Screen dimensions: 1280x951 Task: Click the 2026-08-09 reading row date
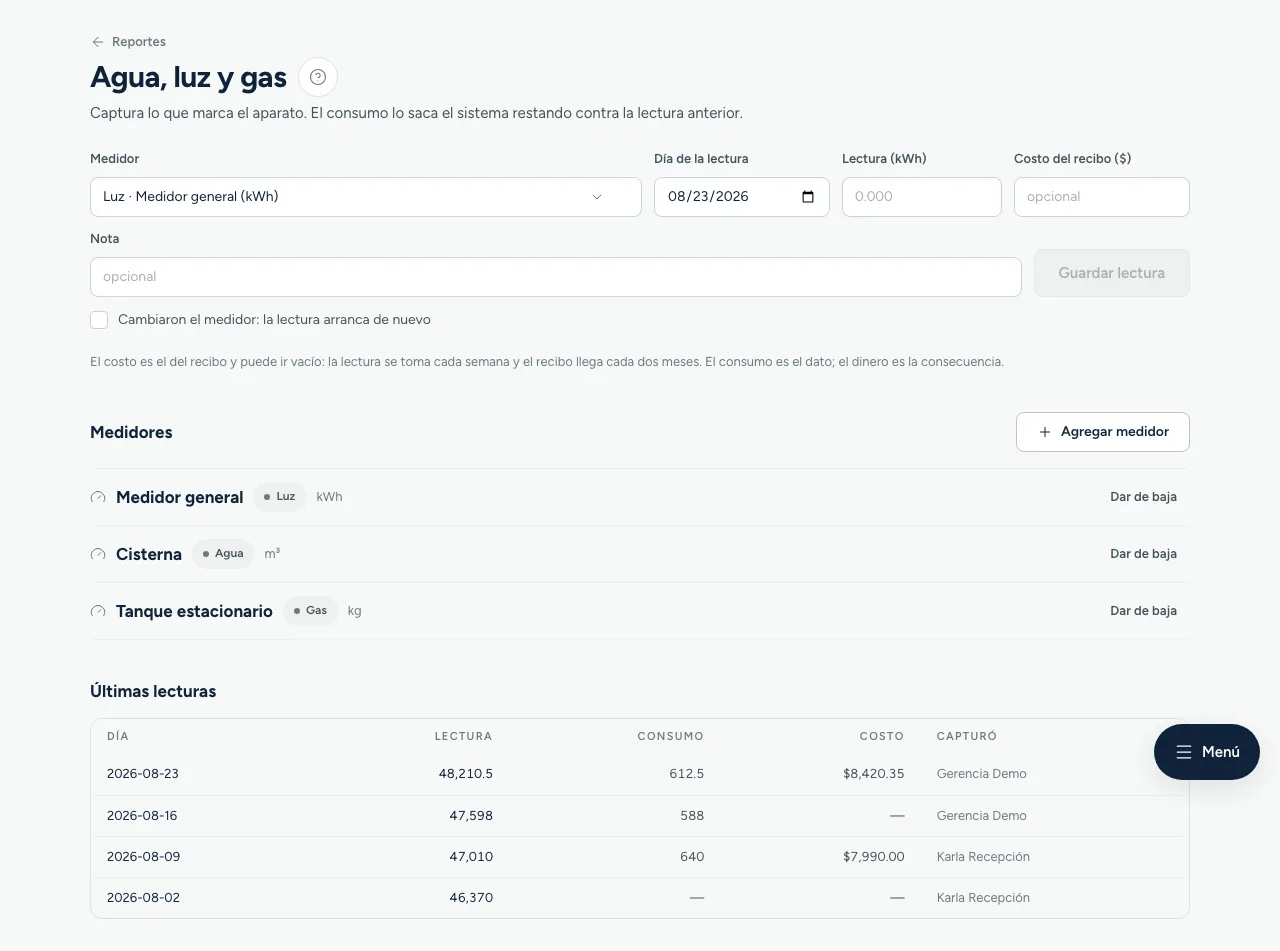point(143,857)
